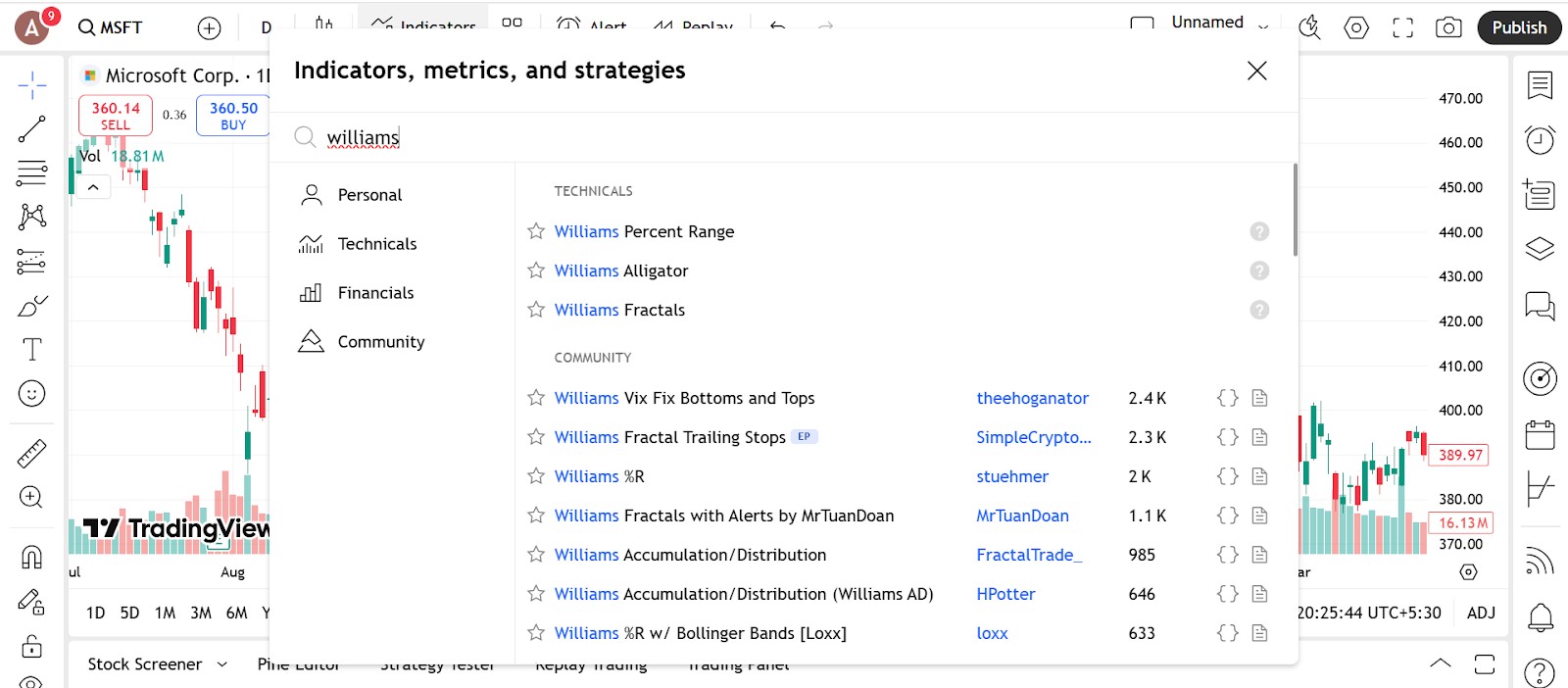Open the watchlist panel icon
This screenshot has width=1568, height=688.
click(x=1540, y=86)
